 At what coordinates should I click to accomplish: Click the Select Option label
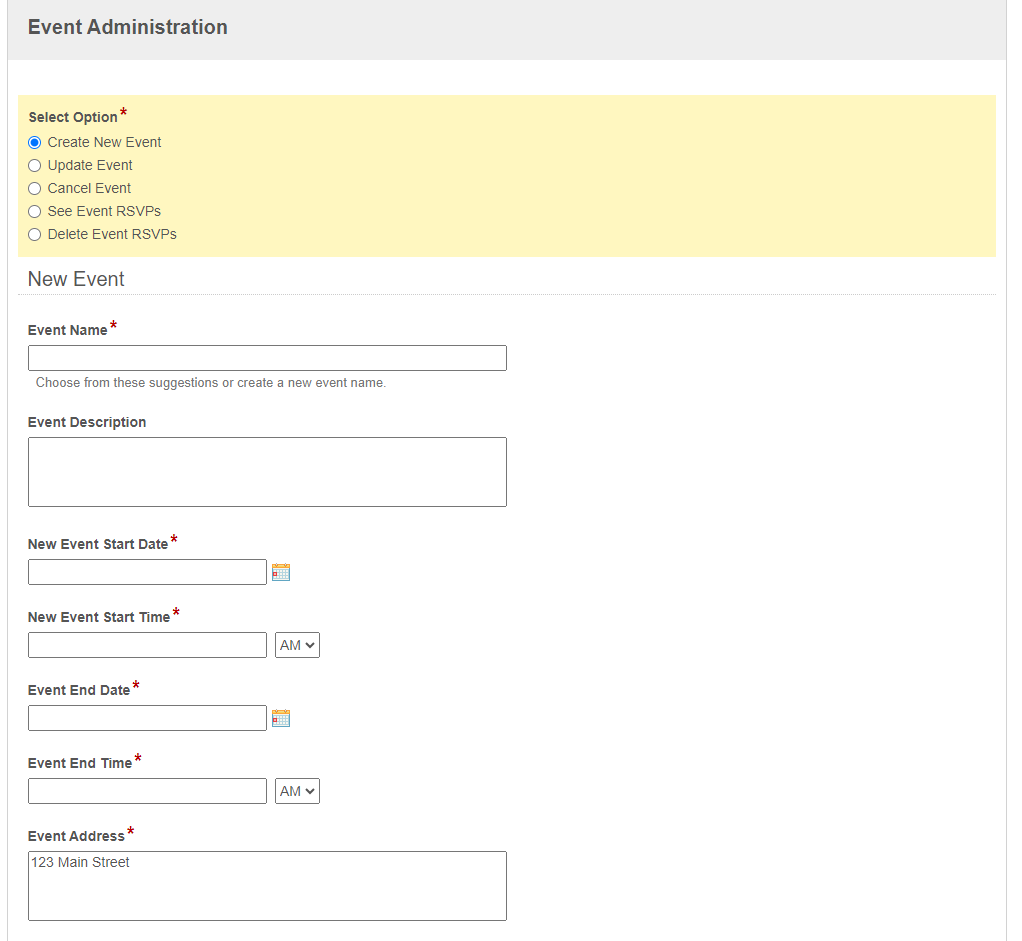(x=71, y=117)
